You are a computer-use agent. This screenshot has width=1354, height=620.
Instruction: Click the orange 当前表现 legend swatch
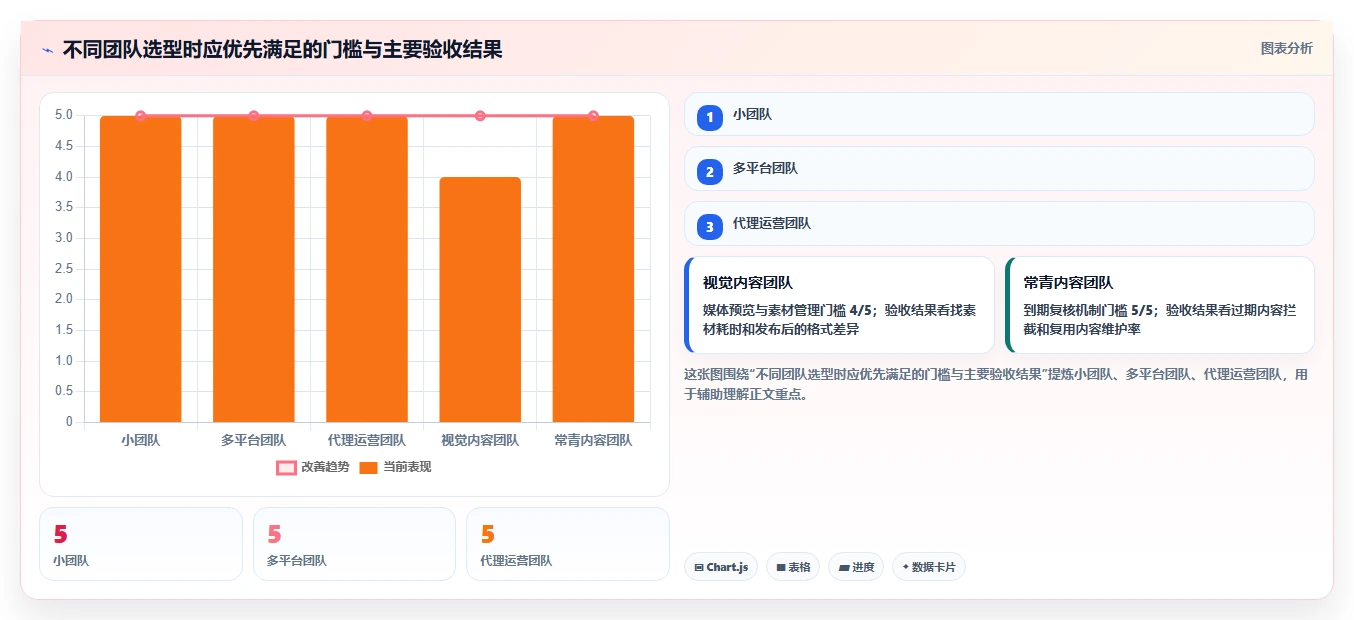[368, 467]
